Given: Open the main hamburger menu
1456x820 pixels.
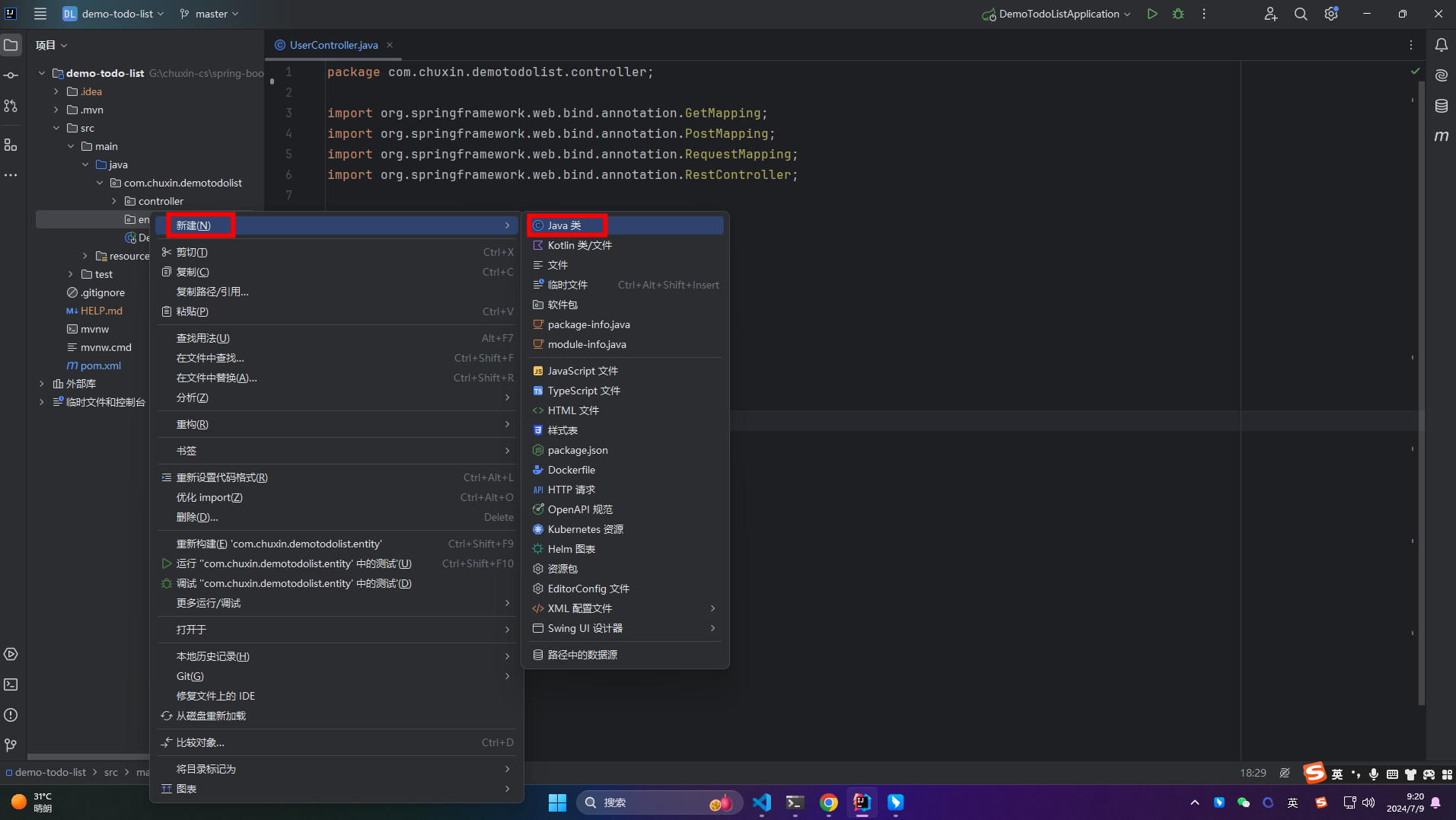Looking at the screenshot, I should click(40, 14).
